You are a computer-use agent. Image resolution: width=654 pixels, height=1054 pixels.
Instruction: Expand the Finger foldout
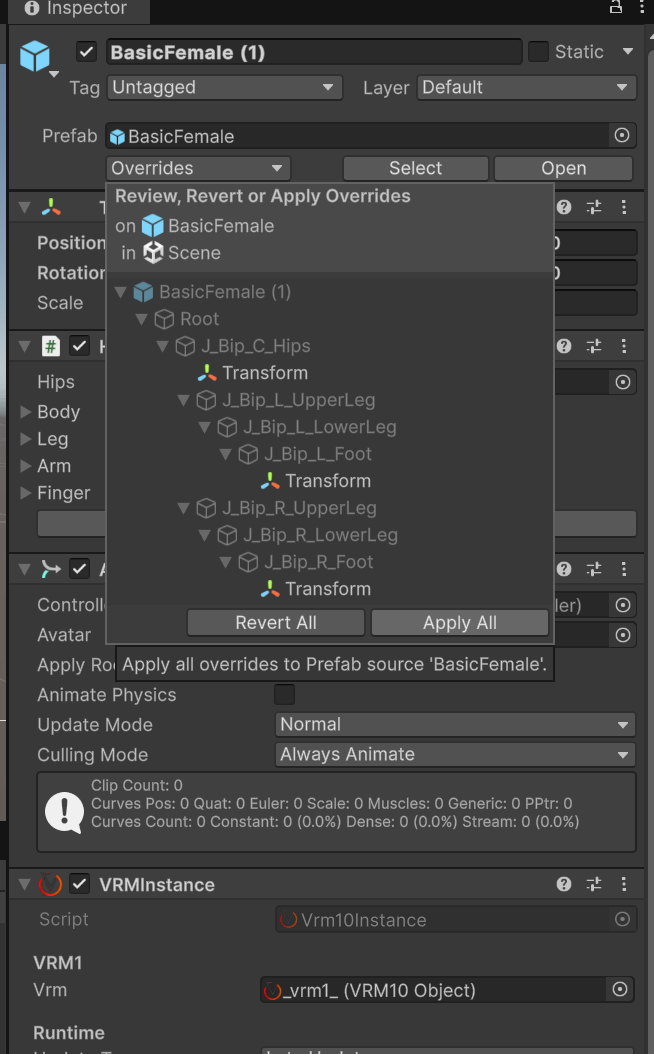(x=26, y=493)
